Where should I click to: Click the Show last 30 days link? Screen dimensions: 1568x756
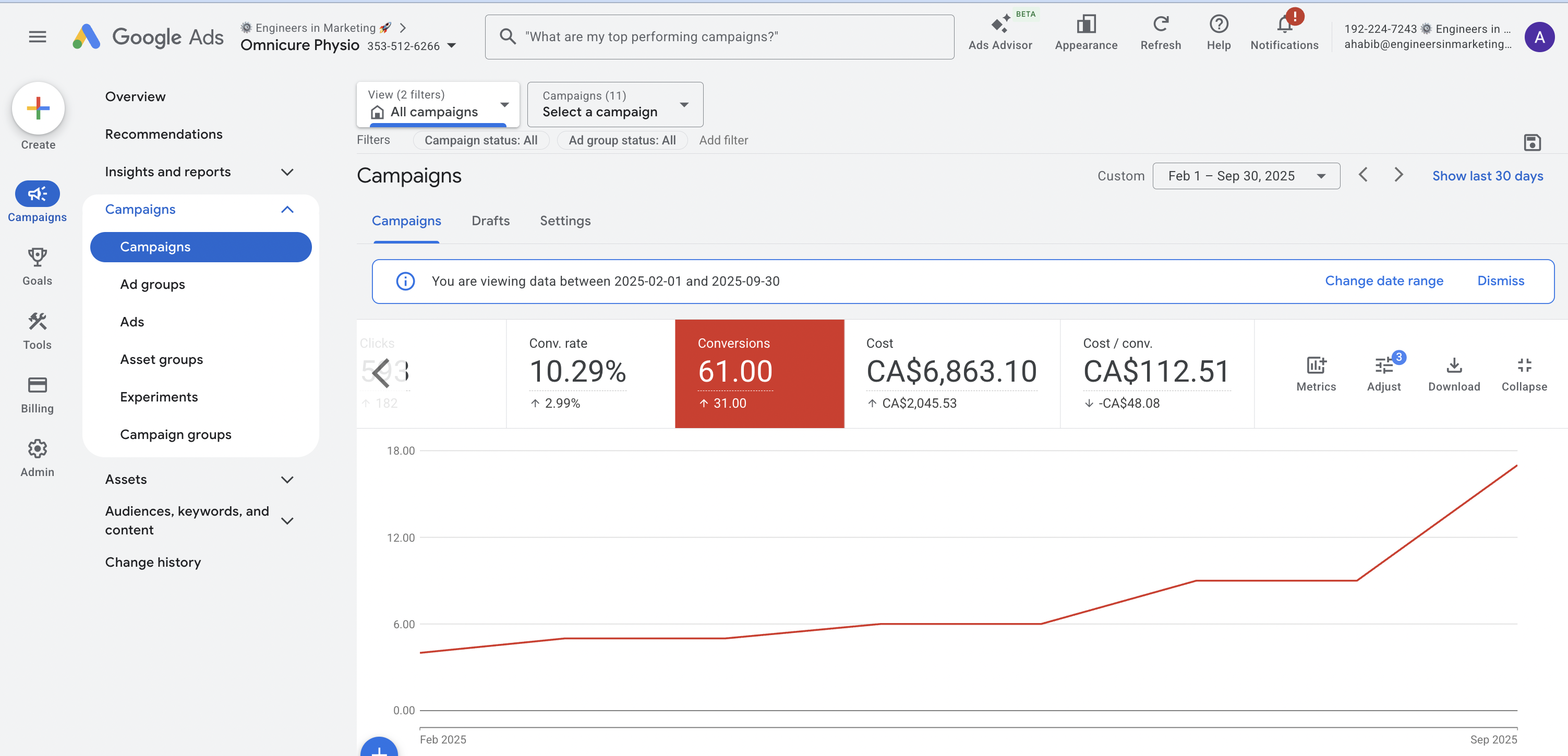1487,176
